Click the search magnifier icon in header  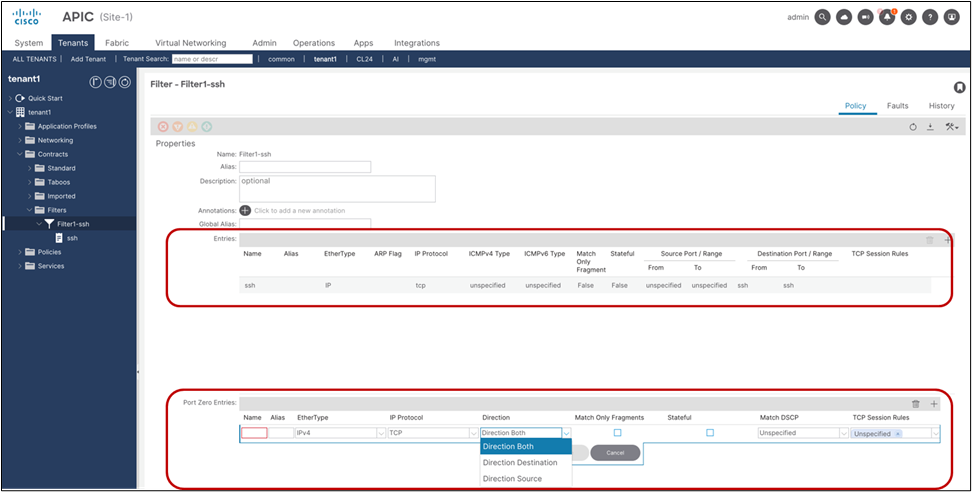[x=822, y=17]
